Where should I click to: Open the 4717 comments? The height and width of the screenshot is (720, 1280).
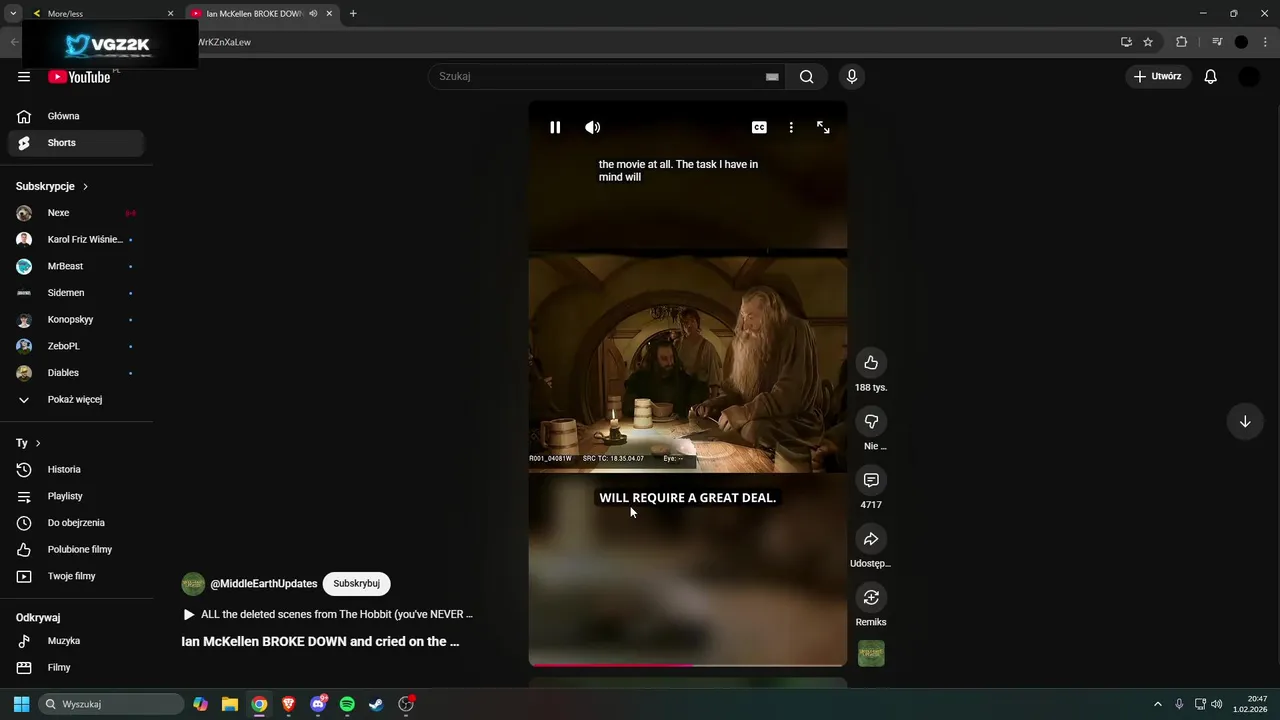871,481
